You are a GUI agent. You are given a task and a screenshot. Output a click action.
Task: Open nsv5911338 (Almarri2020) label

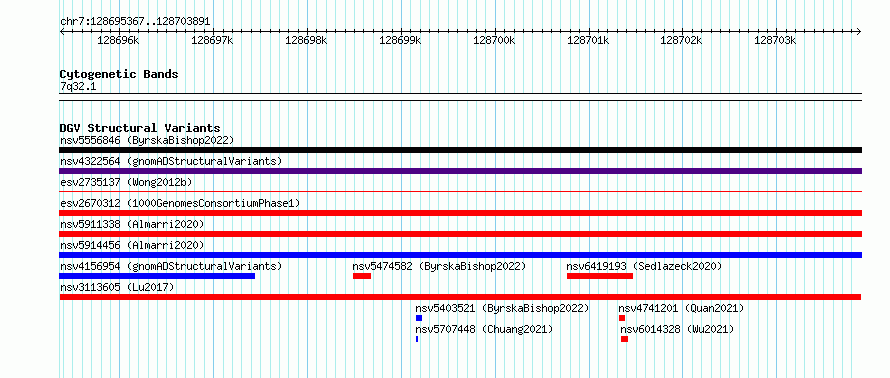(132, 224)
